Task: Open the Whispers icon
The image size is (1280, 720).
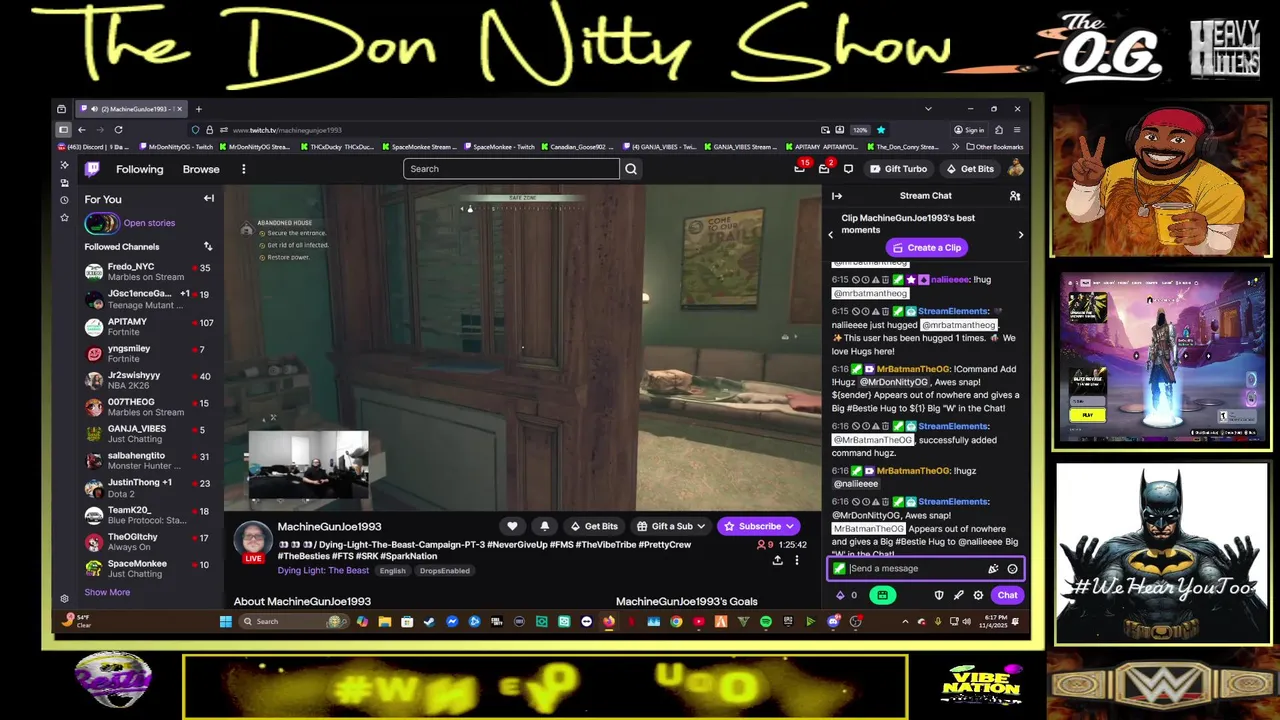Action: coord(848,168)
